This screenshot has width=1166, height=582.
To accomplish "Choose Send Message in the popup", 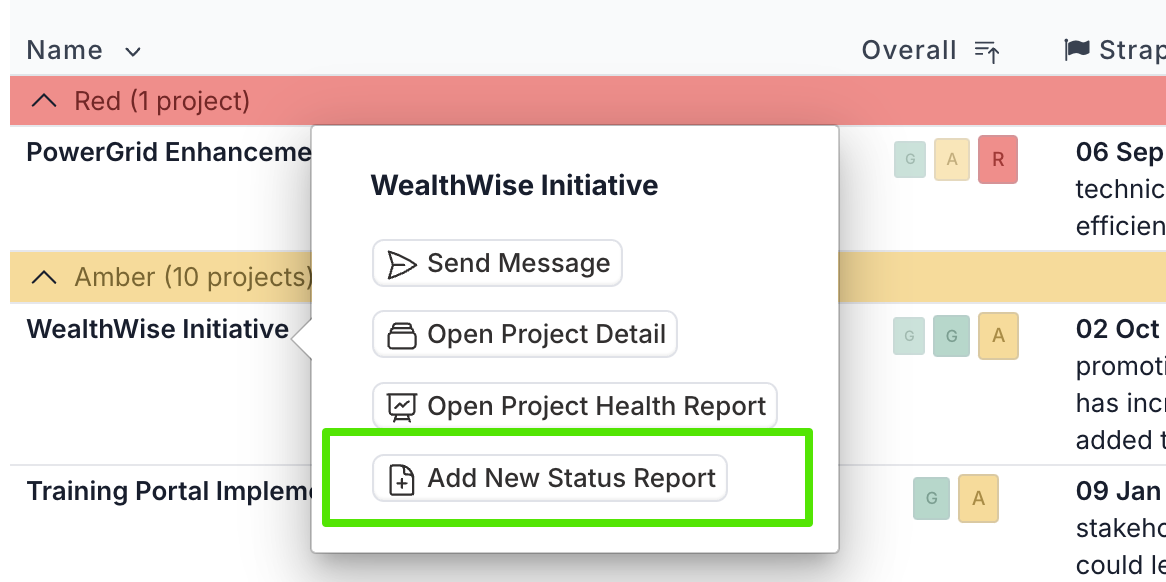I will (x=497, y=263).
